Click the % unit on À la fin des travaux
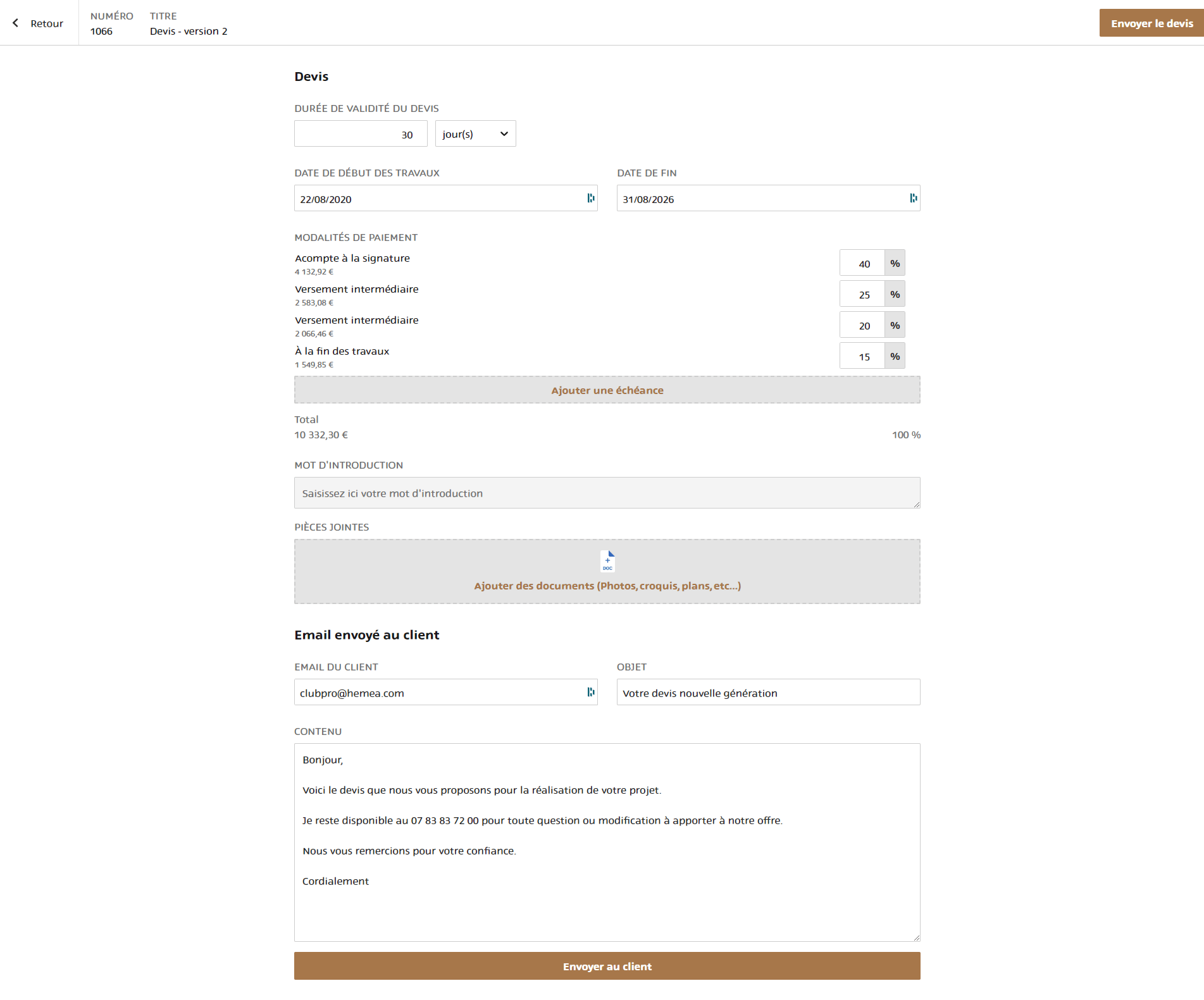This screenshot has height=1000, width=1204. tap(894, 355)
